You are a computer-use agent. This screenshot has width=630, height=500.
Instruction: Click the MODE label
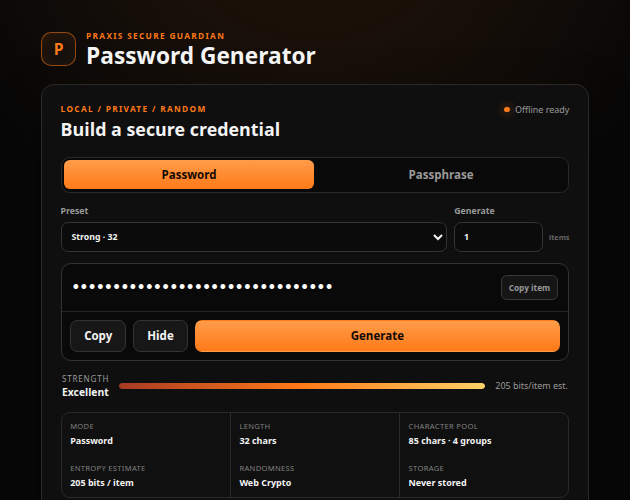[82, 426]
